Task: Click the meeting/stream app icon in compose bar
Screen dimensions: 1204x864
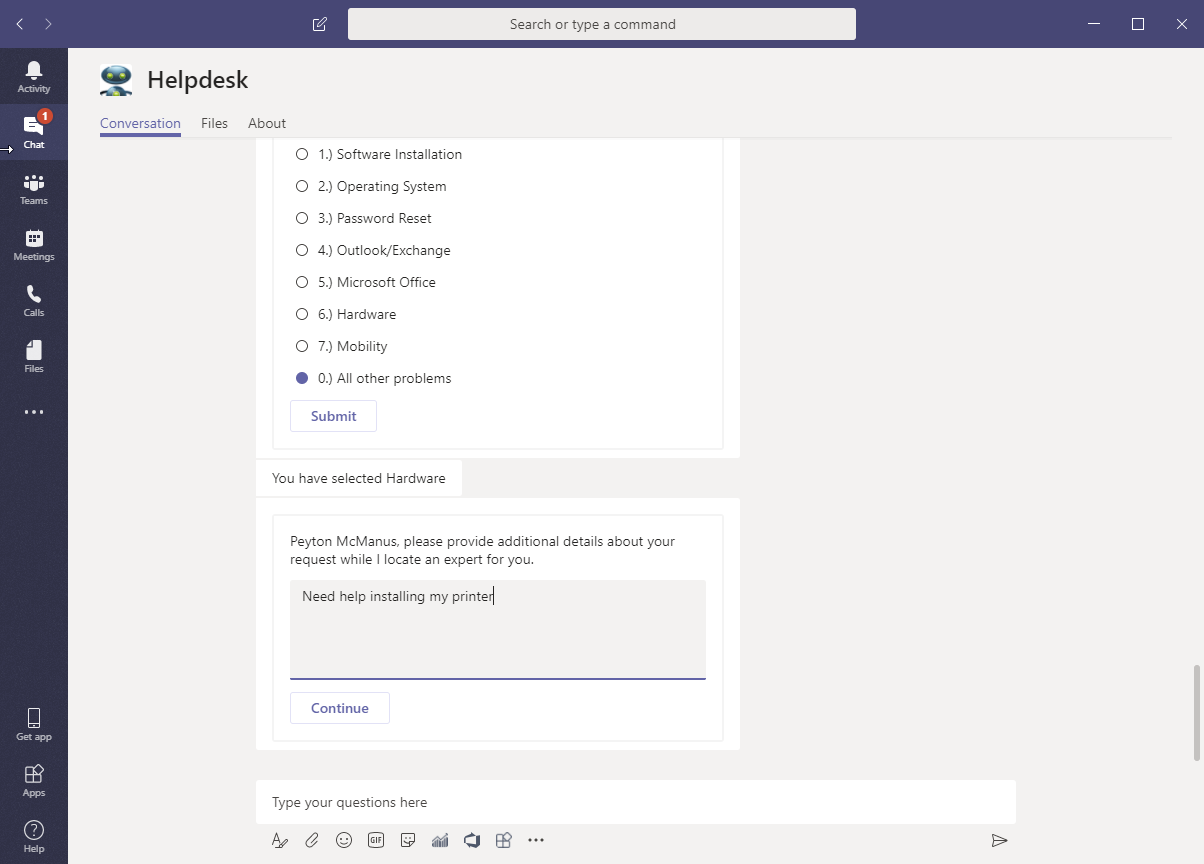Action: (x=472, y=840)
